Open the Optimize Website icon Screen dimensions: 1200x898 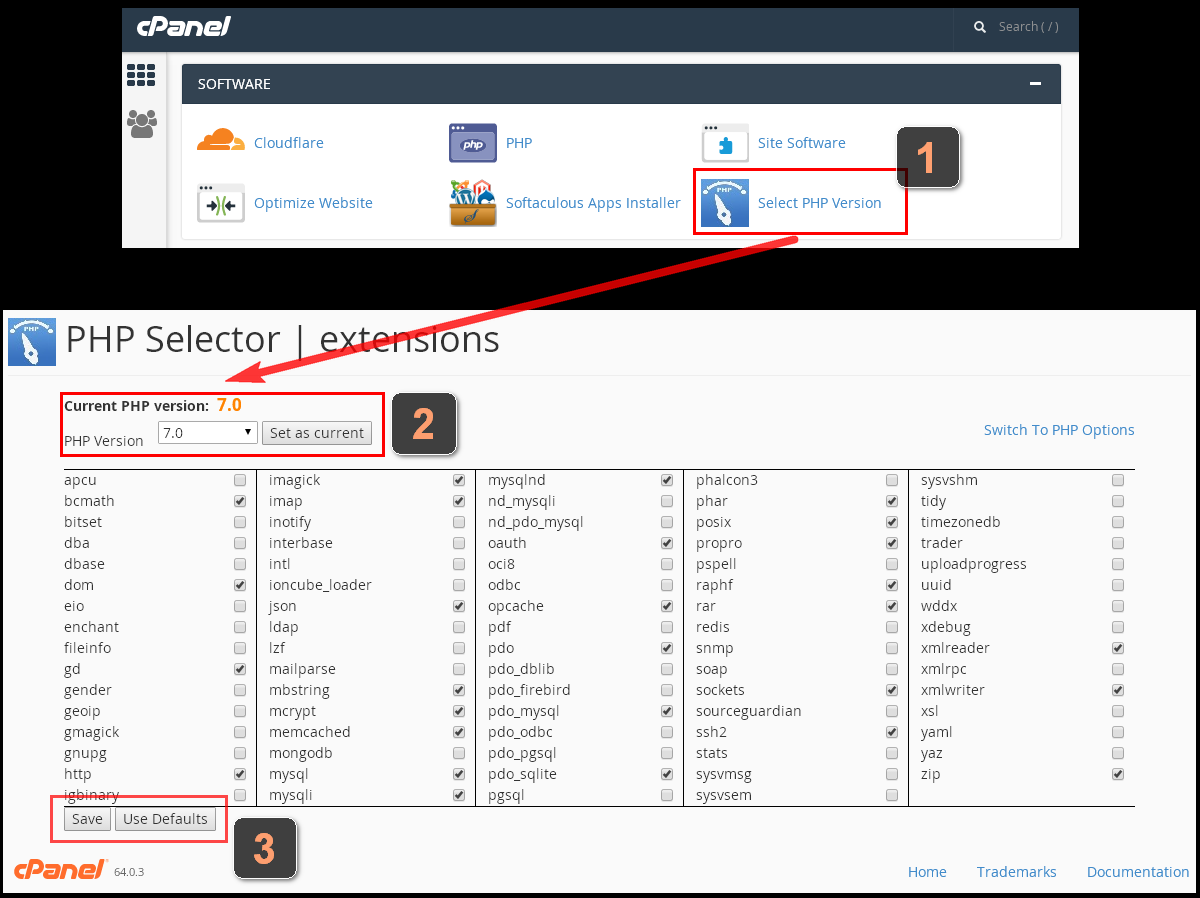click(221, 203)
